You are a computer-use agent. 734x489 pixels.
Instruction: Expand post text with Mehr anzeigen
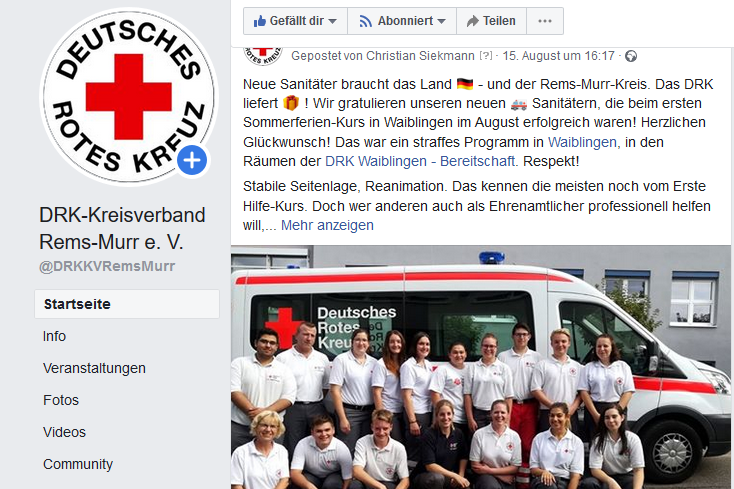pyautogui.click(x=327, y=226)
